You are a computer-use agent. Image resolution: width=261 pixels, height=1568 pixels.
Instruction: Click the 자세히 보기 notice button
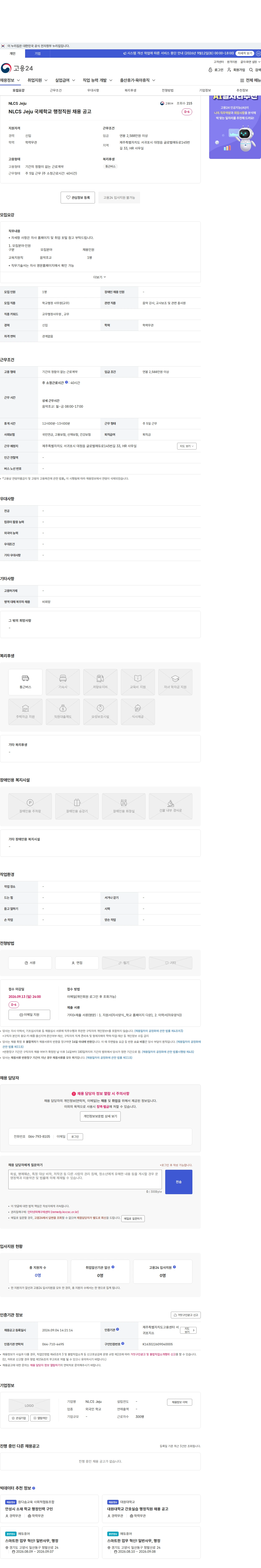point(244,54)
